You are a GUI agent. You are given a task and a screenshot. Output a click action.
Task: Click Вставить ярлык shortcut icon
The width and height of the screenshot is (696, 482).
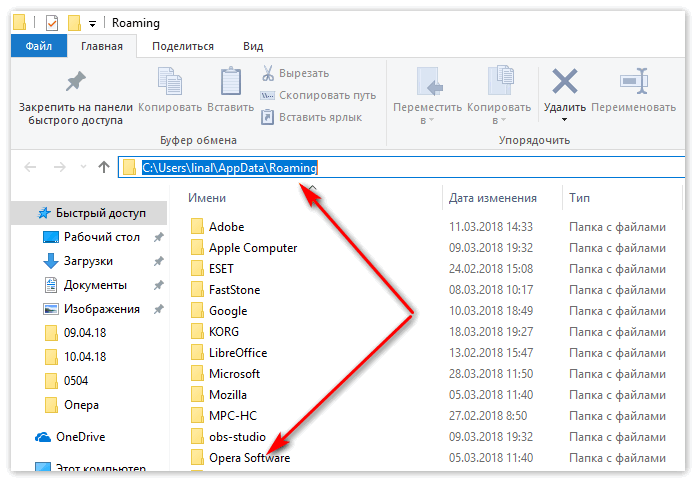(x=267, y=117)
